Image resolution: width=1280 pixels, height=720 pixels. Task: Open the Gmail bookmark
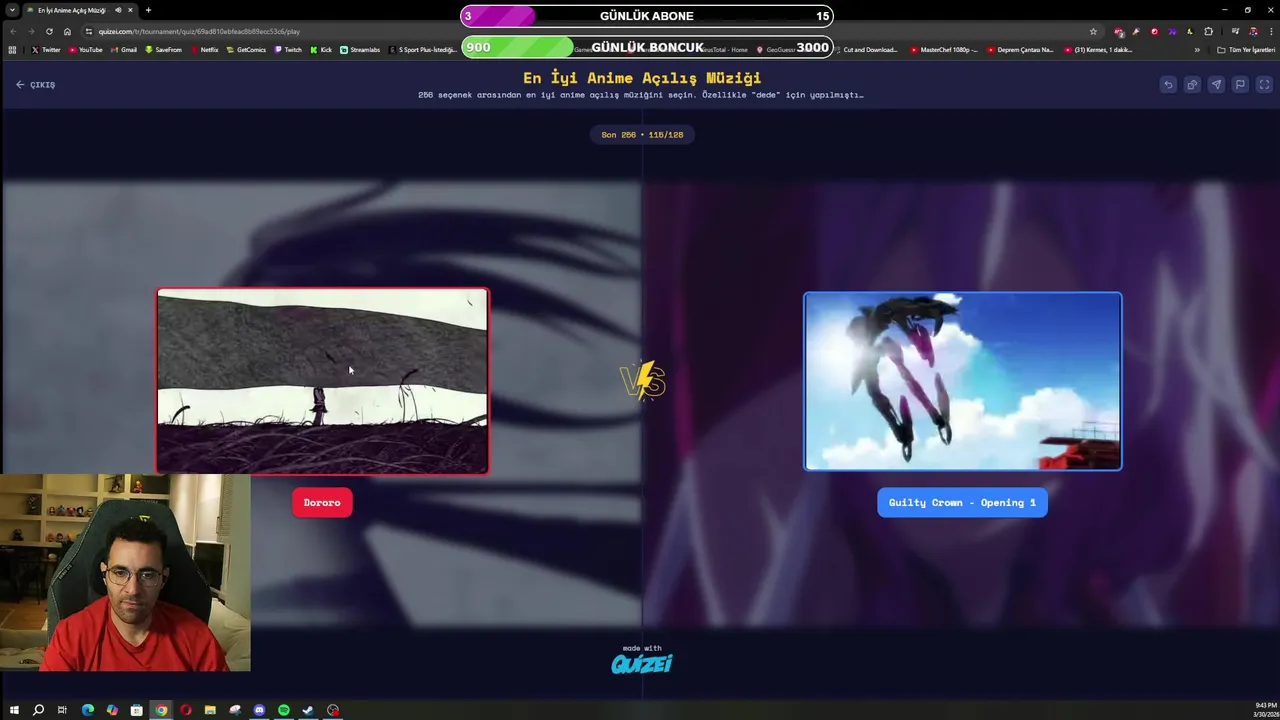(x=124, y=49)
